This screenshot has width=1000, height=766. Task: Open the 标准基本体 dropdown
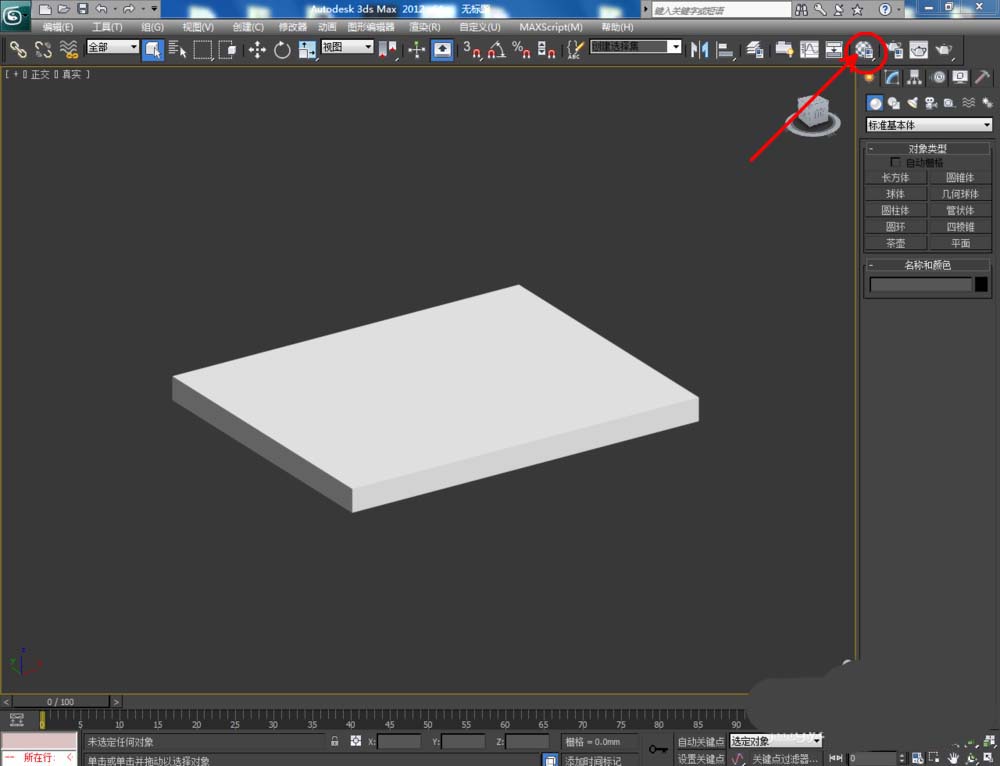point(929,125)
